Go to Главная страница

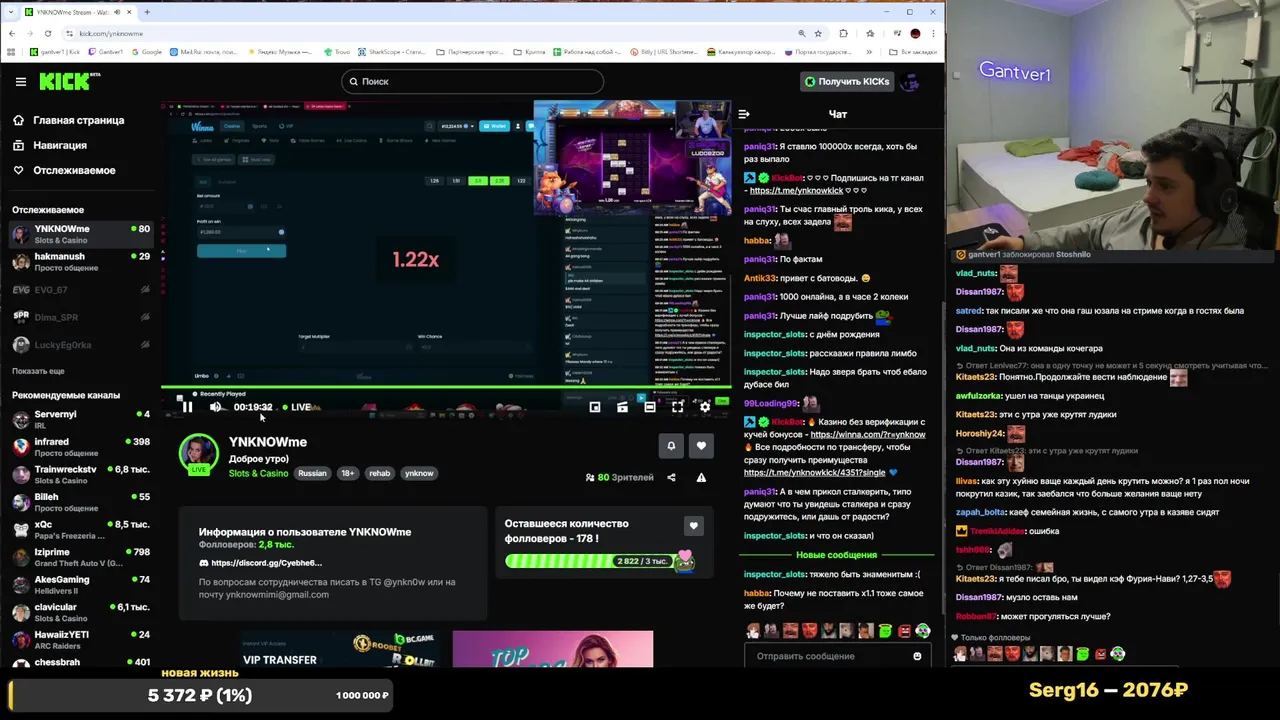(68, 120)
